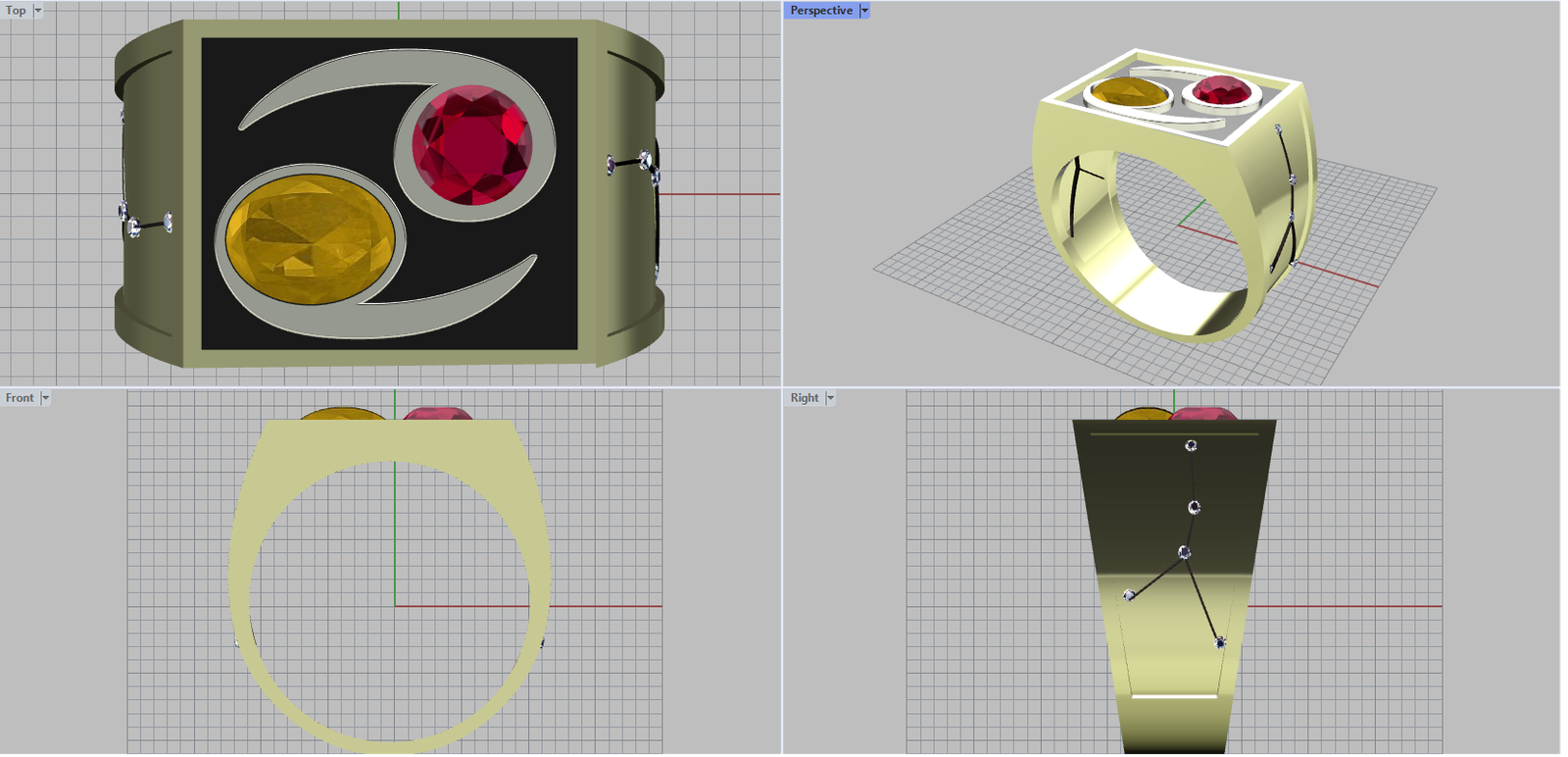Pick the red gem in Perspective view

(1221, 91)
